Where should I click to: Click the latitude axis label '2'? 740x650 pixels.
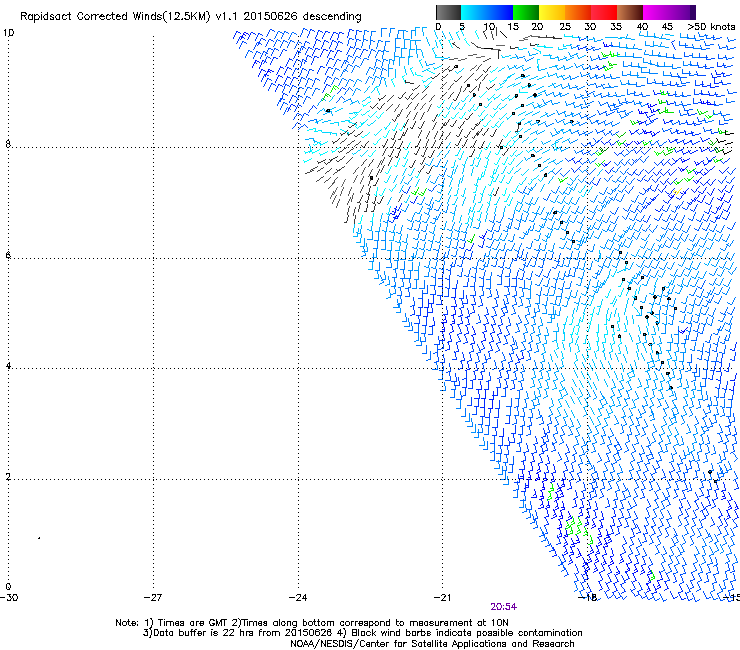click(8, 476)
